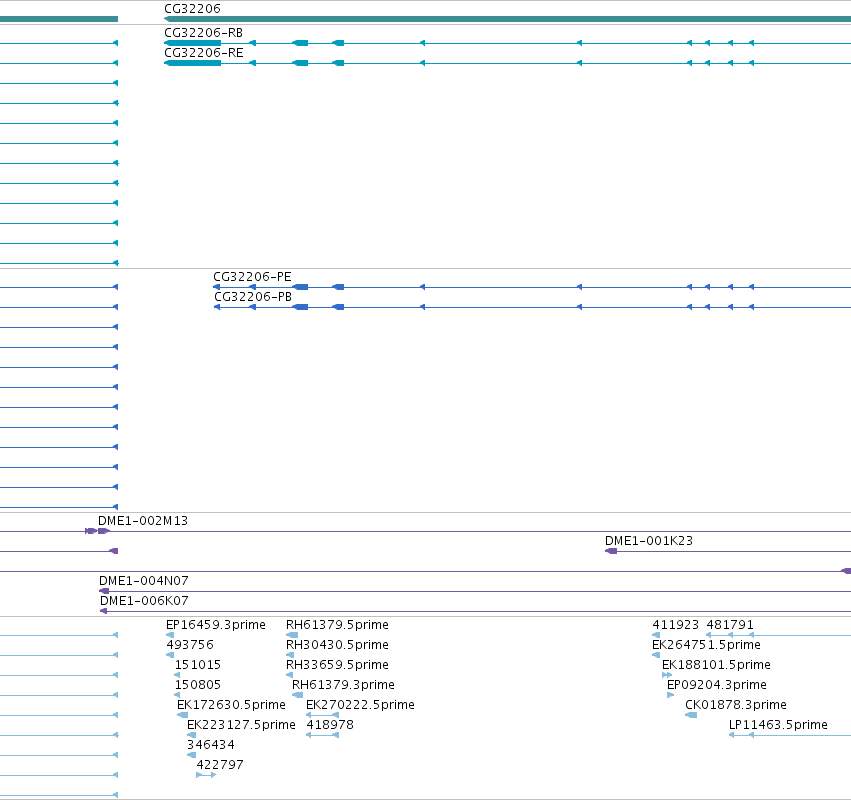The height and width of the screenshot is (800, 851).
Task: Select EST 481791 label
Action: coord(730,625)
